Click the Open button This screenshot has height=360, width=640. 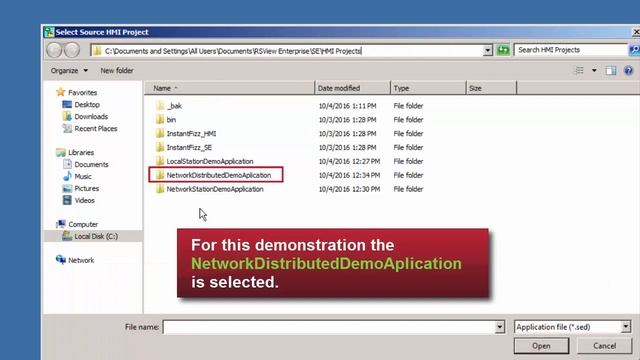(x=541, y=346)
